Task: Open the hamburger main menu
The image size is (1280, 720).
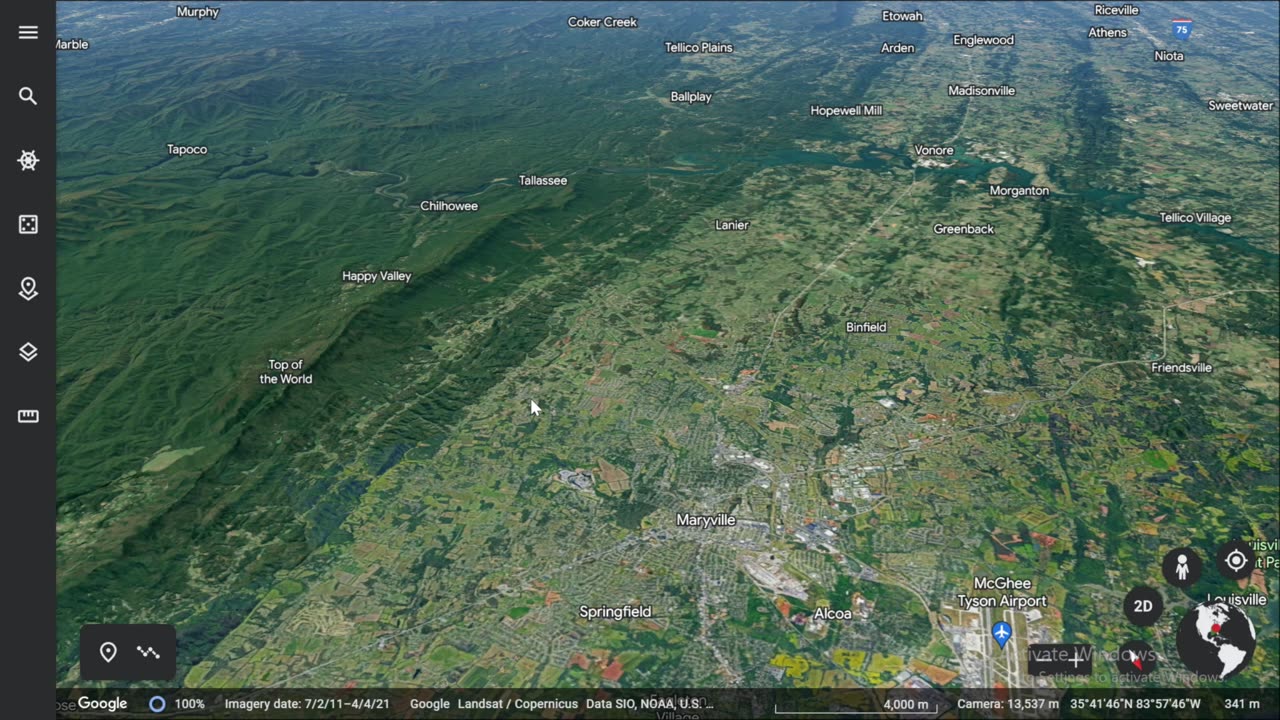Action: coord(28,32)
